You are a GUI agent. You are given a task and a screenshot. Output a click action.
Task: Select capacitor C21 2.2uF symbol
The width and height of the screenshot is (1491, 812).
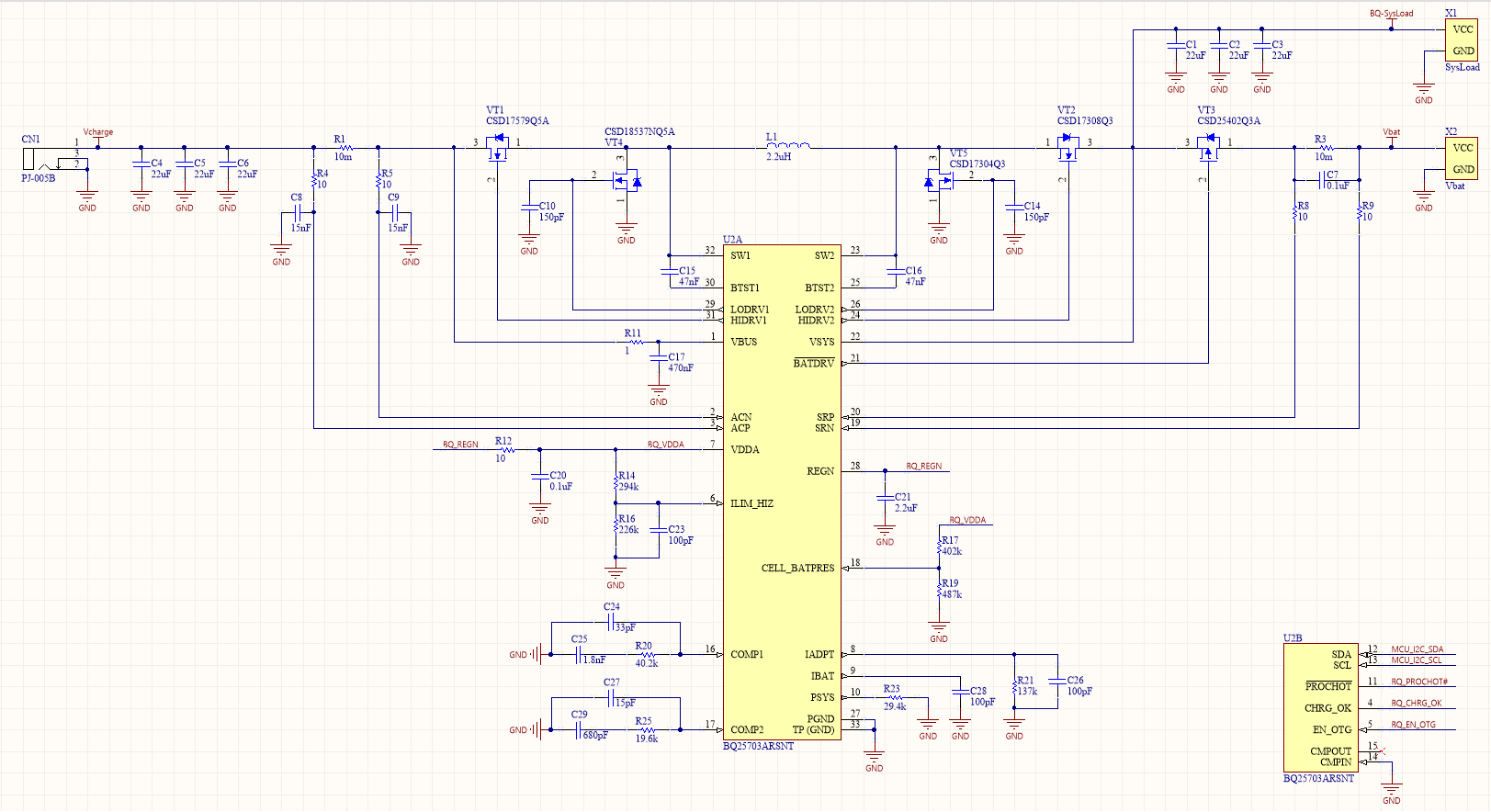(x=885, y=498)
